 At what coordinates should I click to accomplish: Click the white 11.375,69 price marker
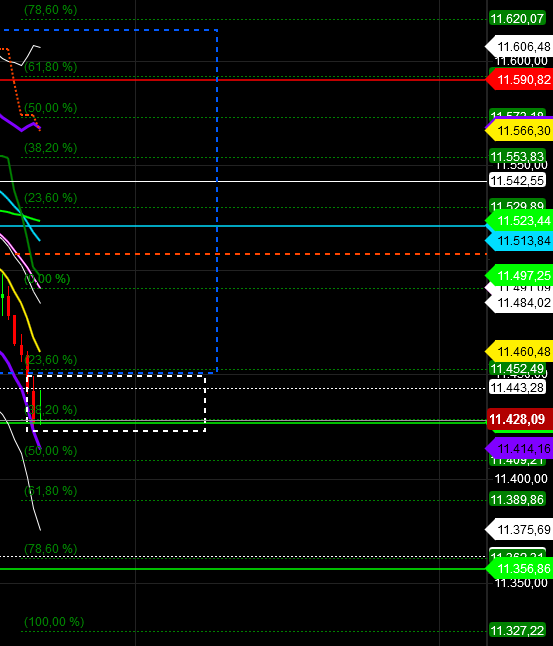(519, 529)
